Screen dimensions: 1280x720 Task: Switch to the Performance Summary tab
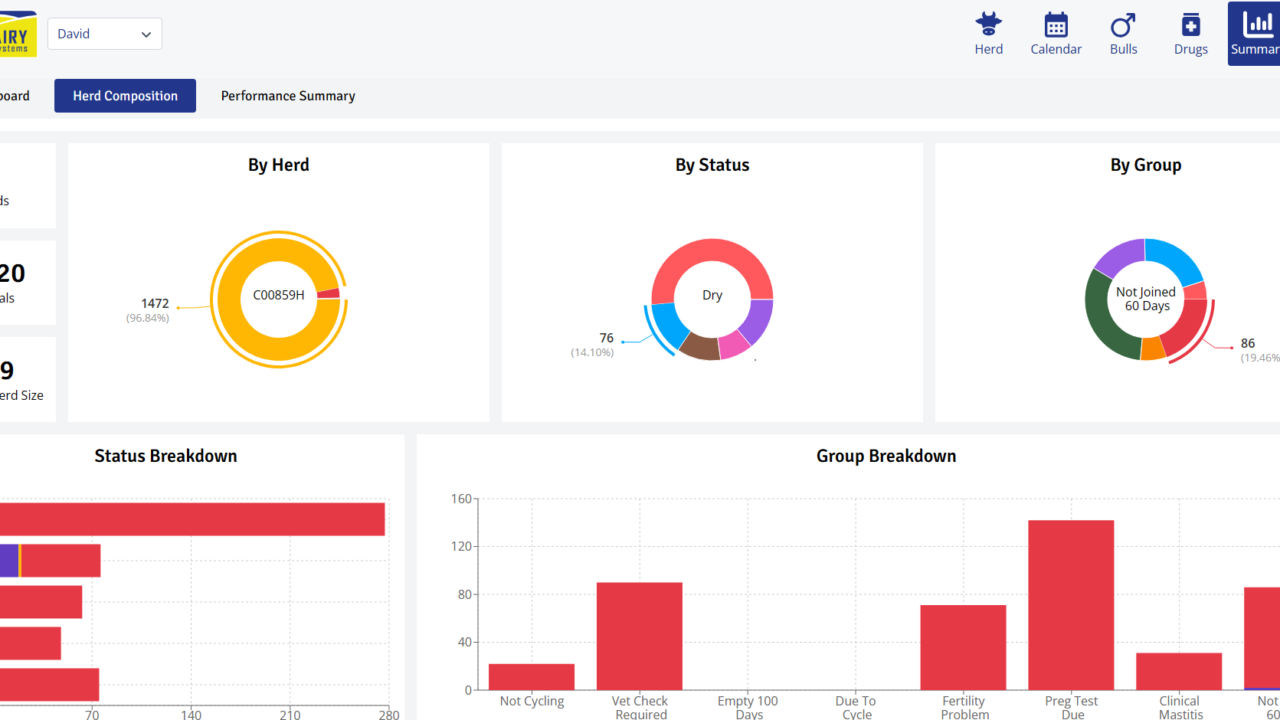click(x=288, y=96)
